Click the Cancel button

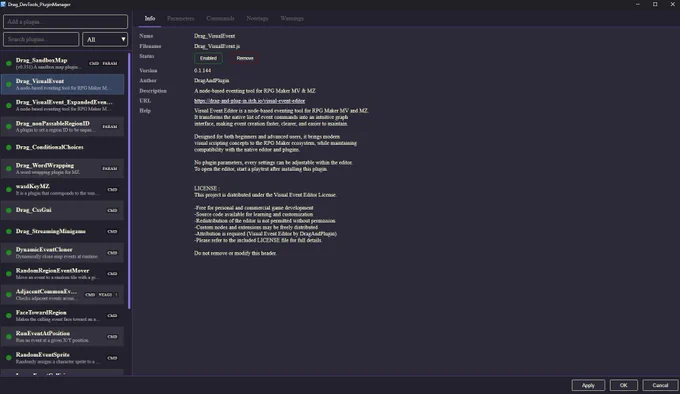click(x=660, y=385)
